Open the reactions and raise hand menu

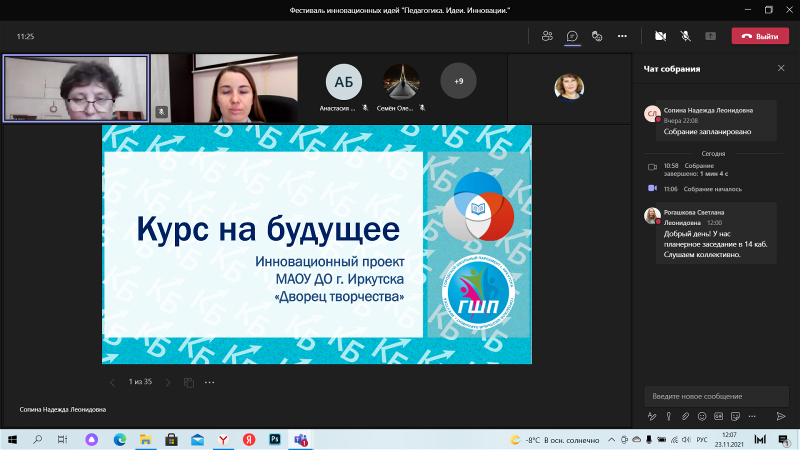click(x=597, y=35)
